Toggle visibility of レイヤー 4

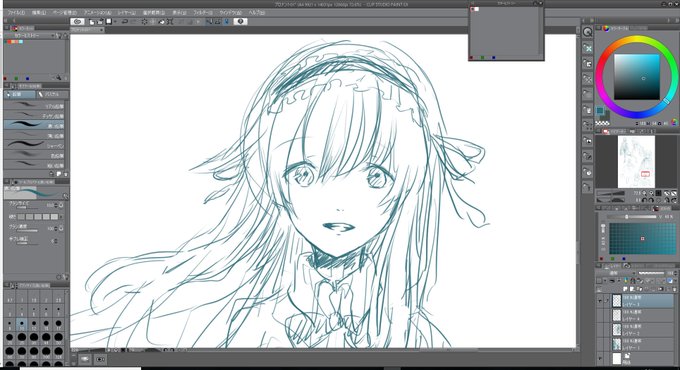[x=600, y=315]
